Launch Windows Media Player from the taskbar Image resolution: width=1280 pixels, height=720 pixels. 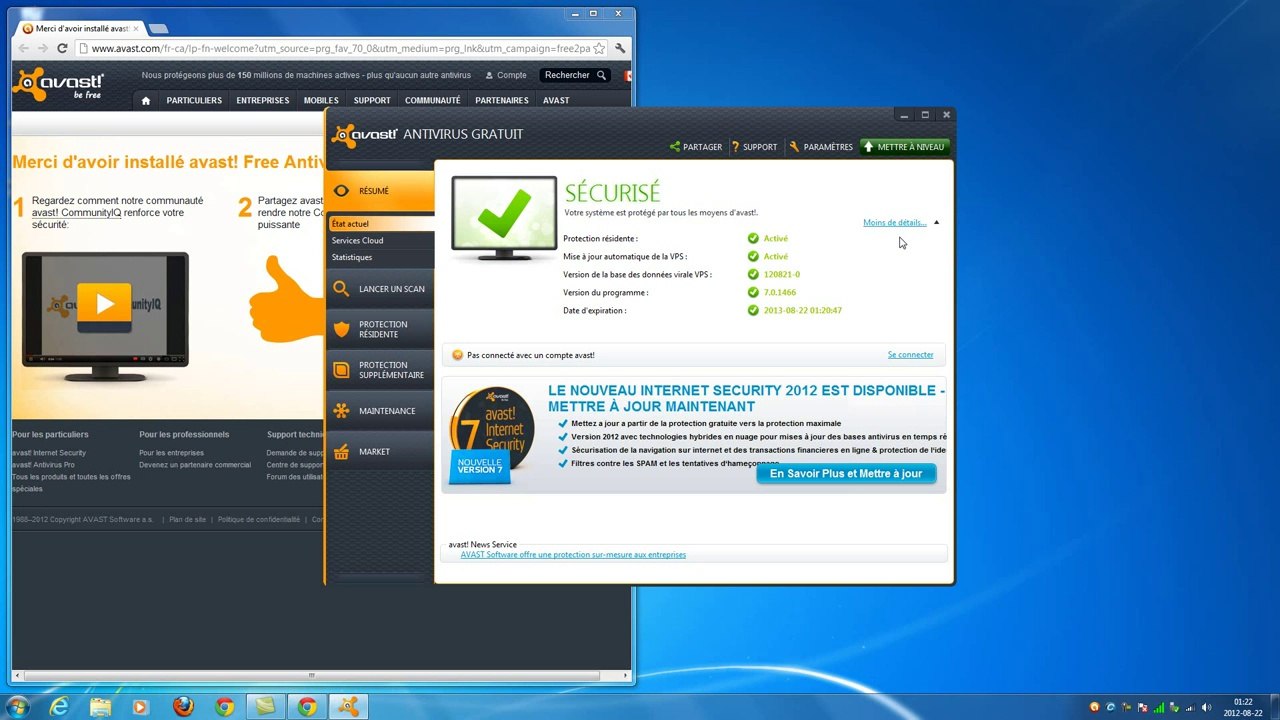click(140, 707)
